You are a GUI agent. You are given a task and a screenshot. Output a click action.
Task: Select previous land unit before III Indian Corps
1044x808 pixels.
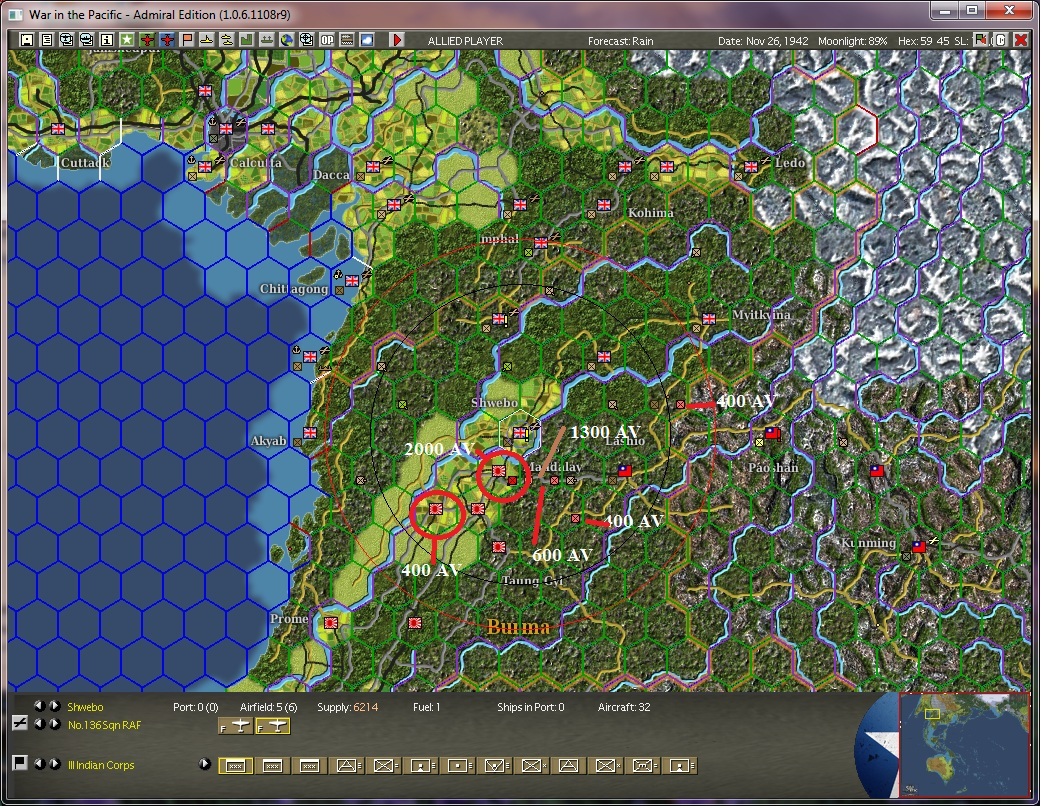pyautogui.click(x=39, y=764)
